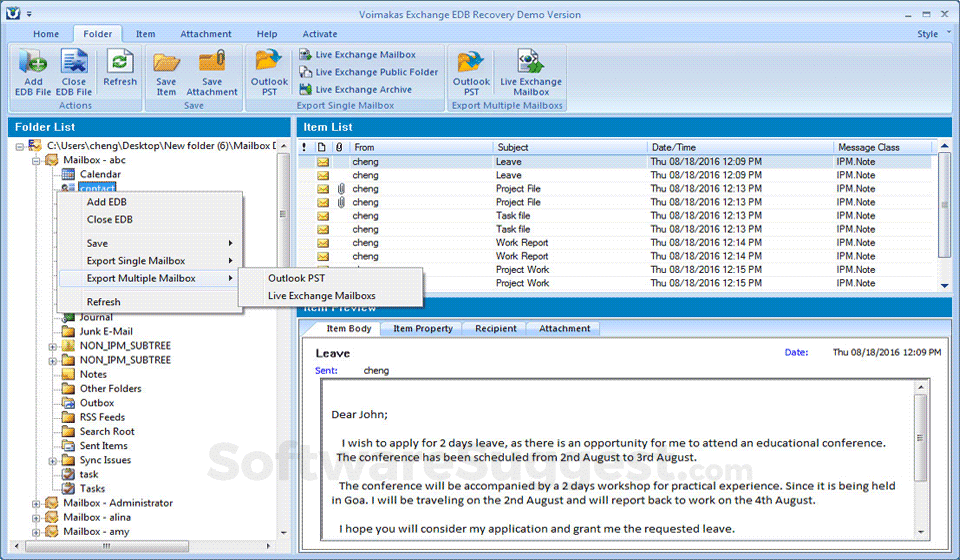Click folder list vertical scrollbar down arrow
Viewport: 960px width, 560px height.
283,533
